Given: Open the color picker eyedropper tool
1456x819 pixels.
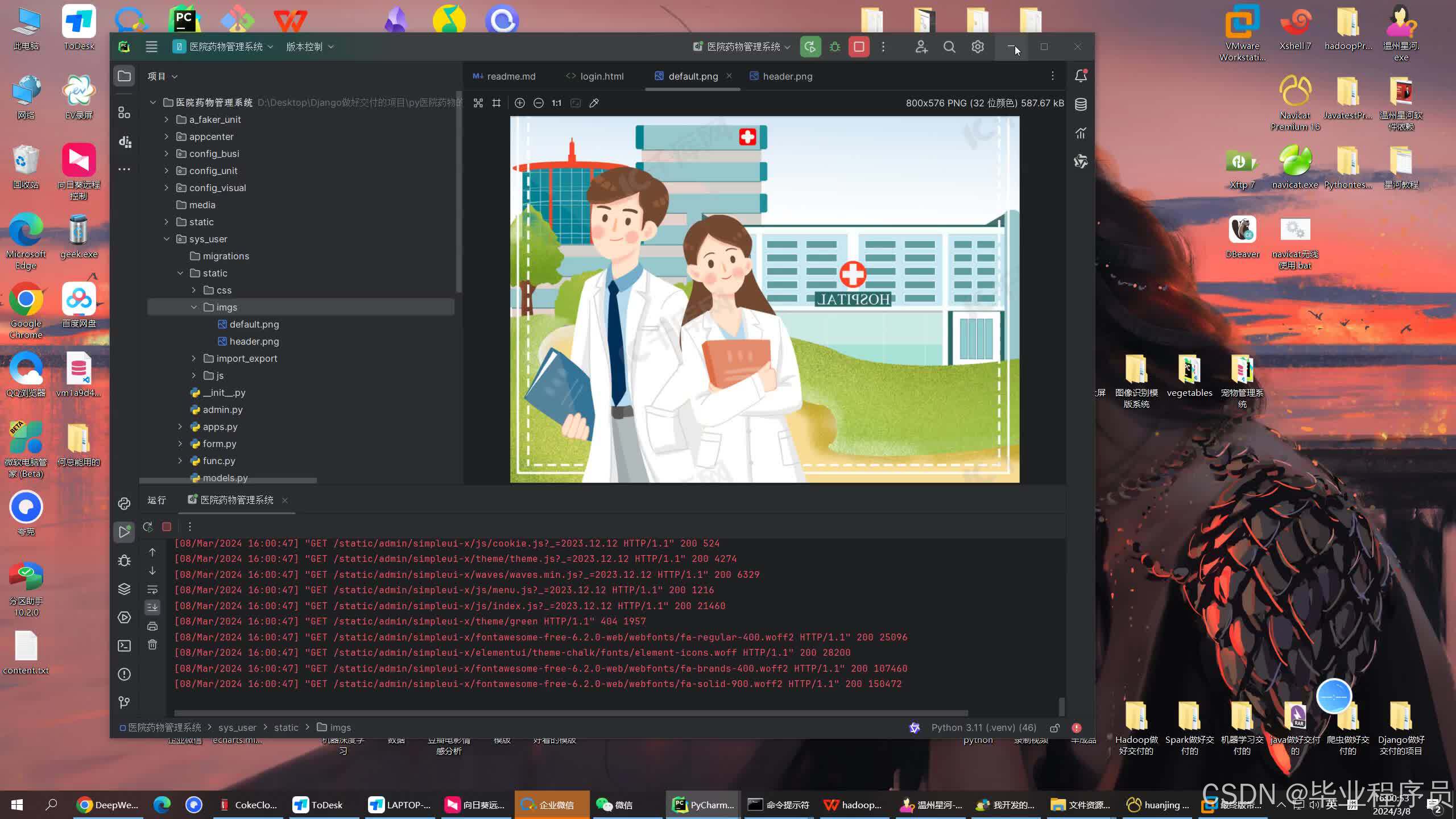Looking at the screenshot, I should pyautogui.click(x=594, y=103).
